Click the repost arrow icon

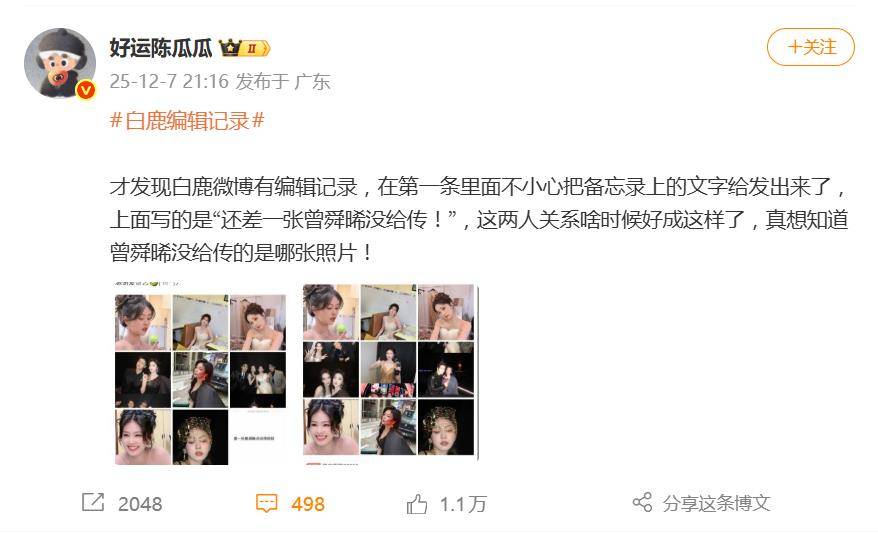[93, 502]
